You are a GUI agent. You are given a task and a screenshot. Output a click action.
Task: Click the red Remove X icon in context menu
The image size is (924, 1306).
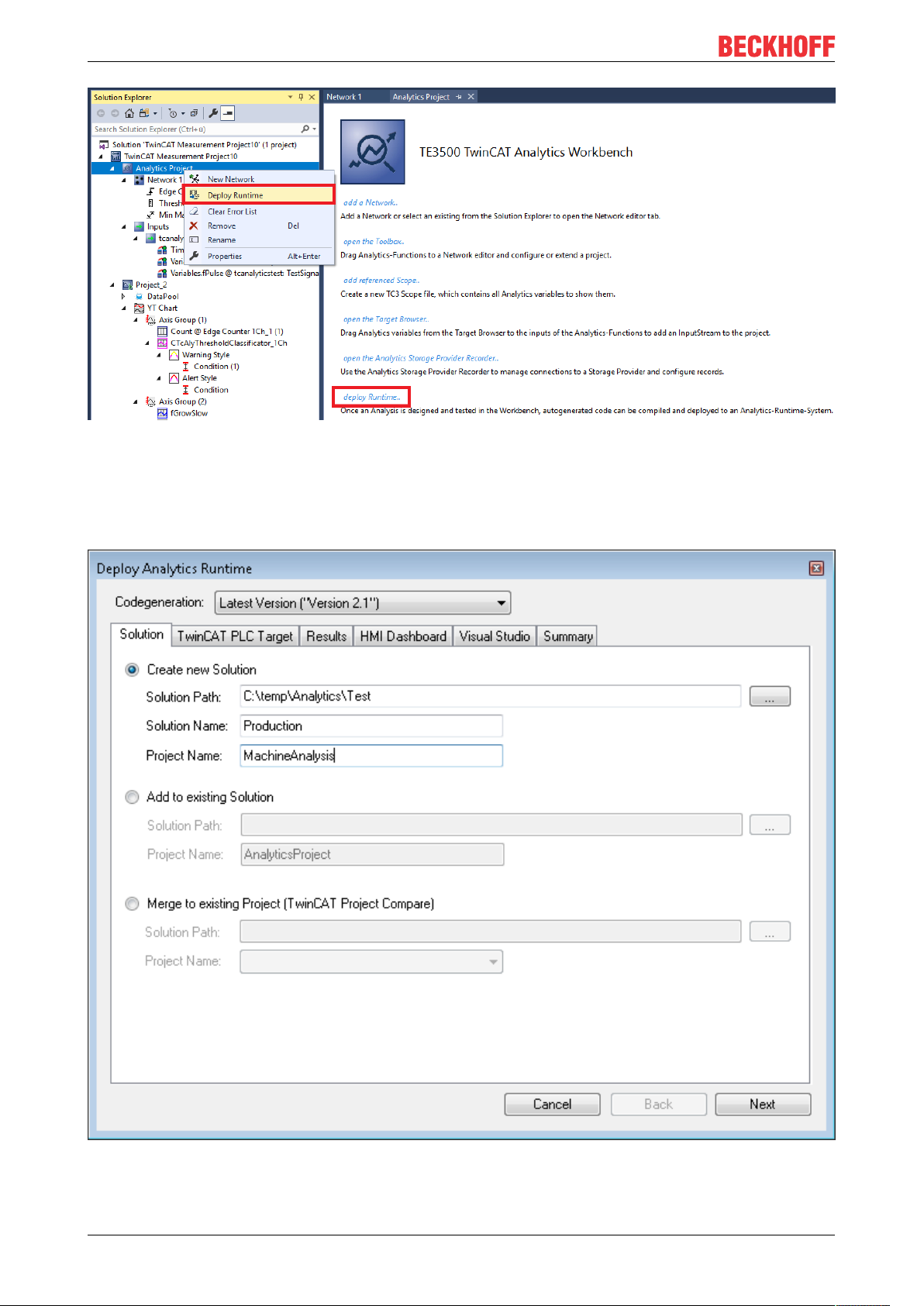click(x=194, y=226)
